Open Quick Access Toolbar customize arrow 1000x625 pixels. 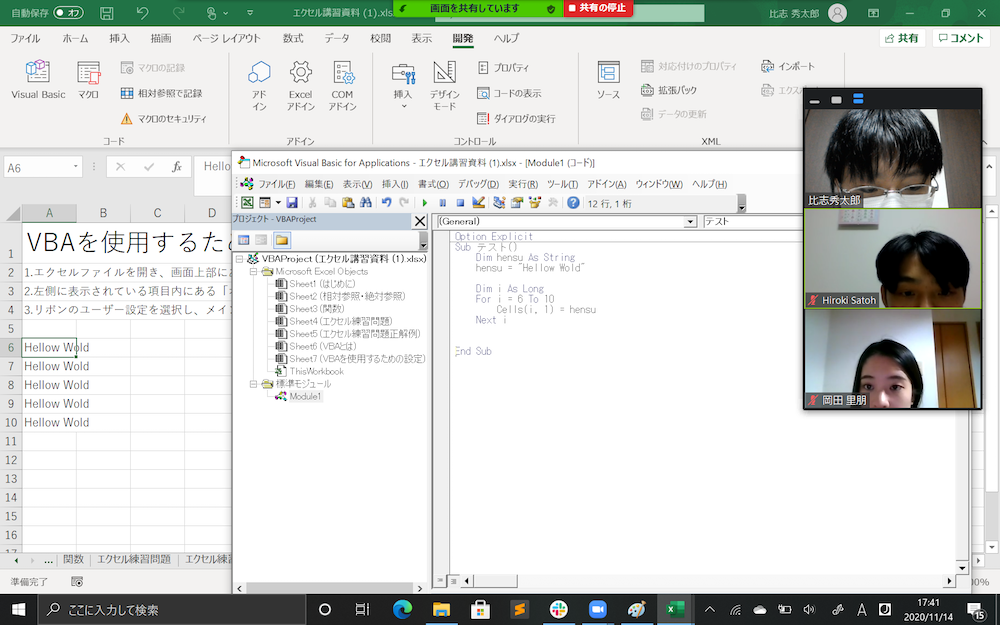click(250, 13)
